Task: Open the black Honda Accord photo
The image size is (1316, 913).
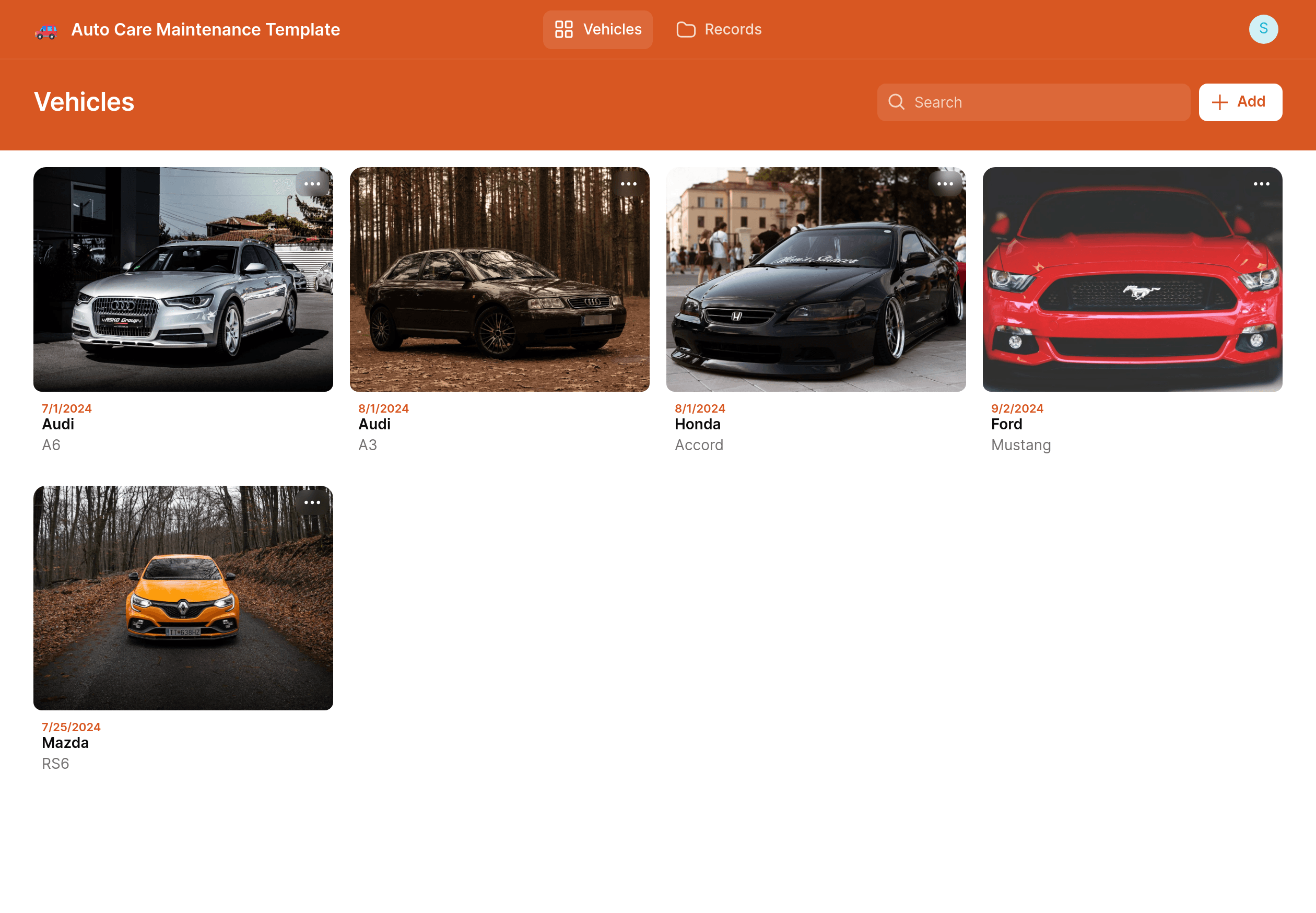Action: pos(816,280)
